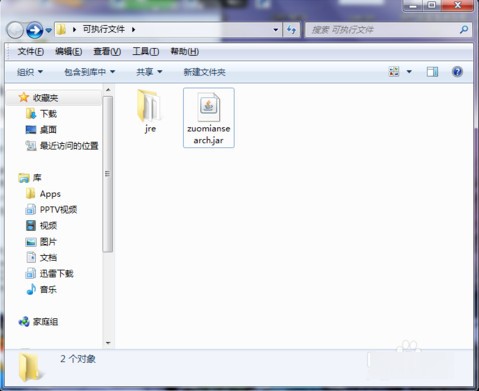Image resolution: width=479 pixels, height=391 pixels.
Task: Select the jre folder
Action: pyautogui.click(x=150, y=112)
